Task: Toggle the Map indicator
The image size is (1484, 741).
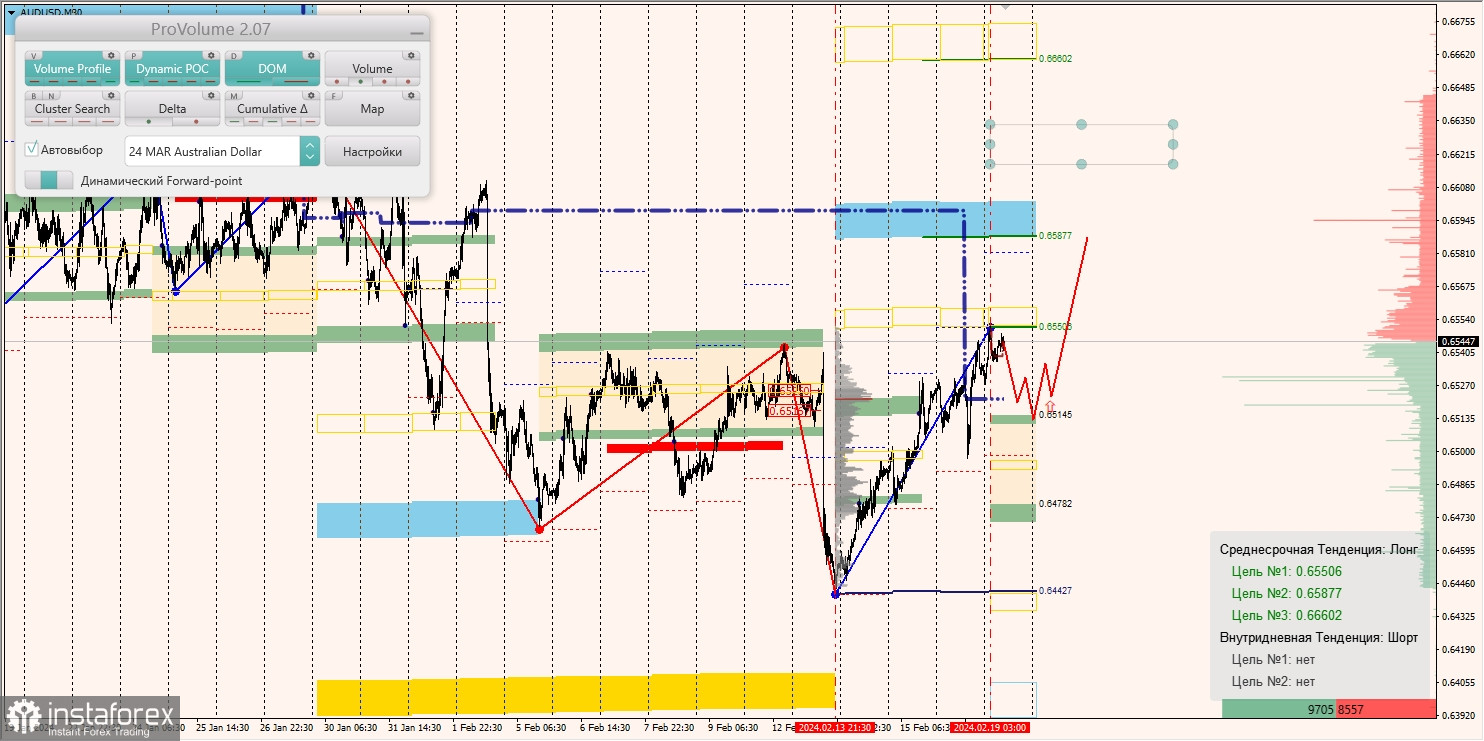Action: pyautogui.click(x=372, y=109)
